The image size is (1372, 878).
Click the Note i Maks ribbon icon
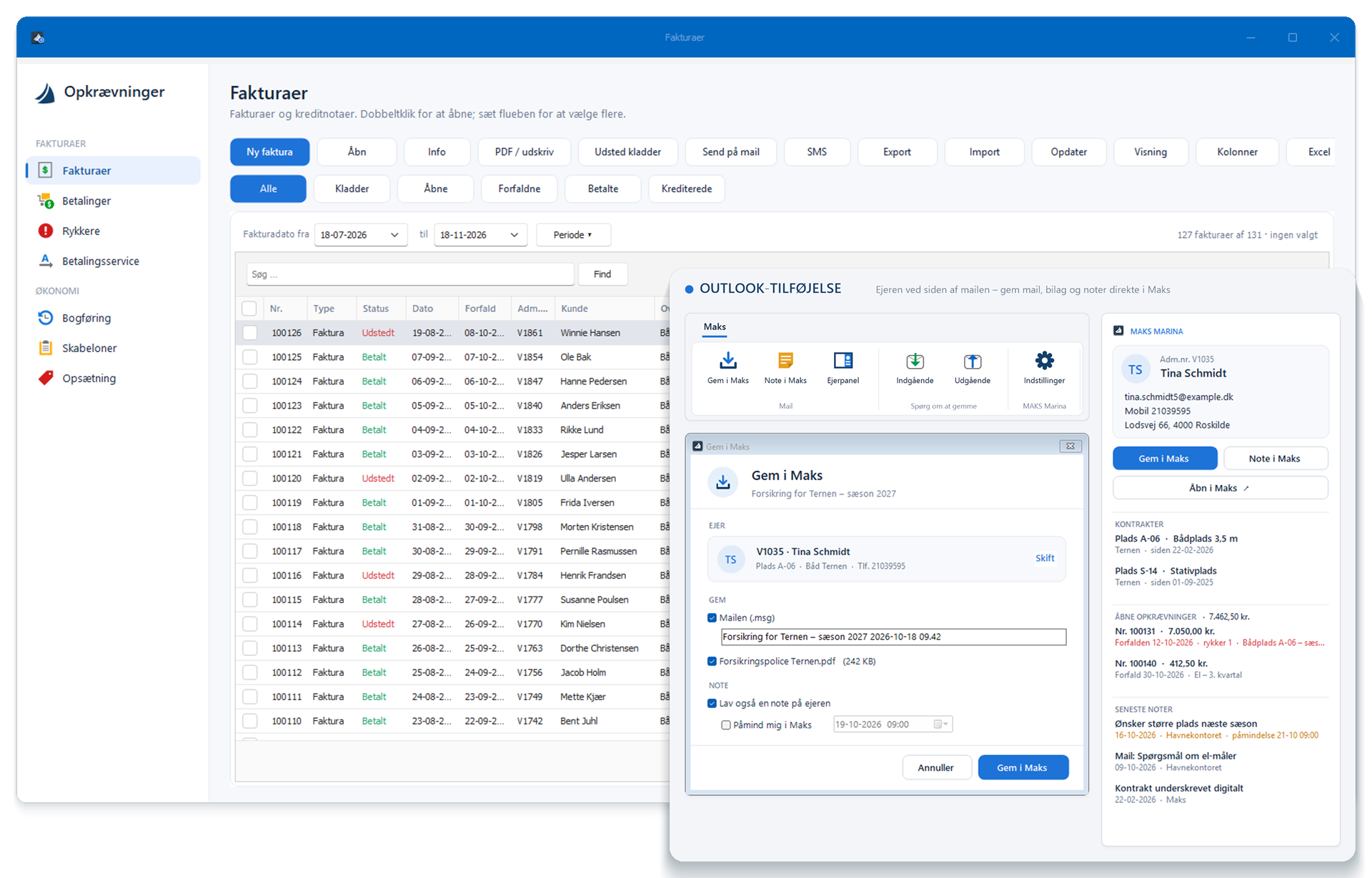785,361
